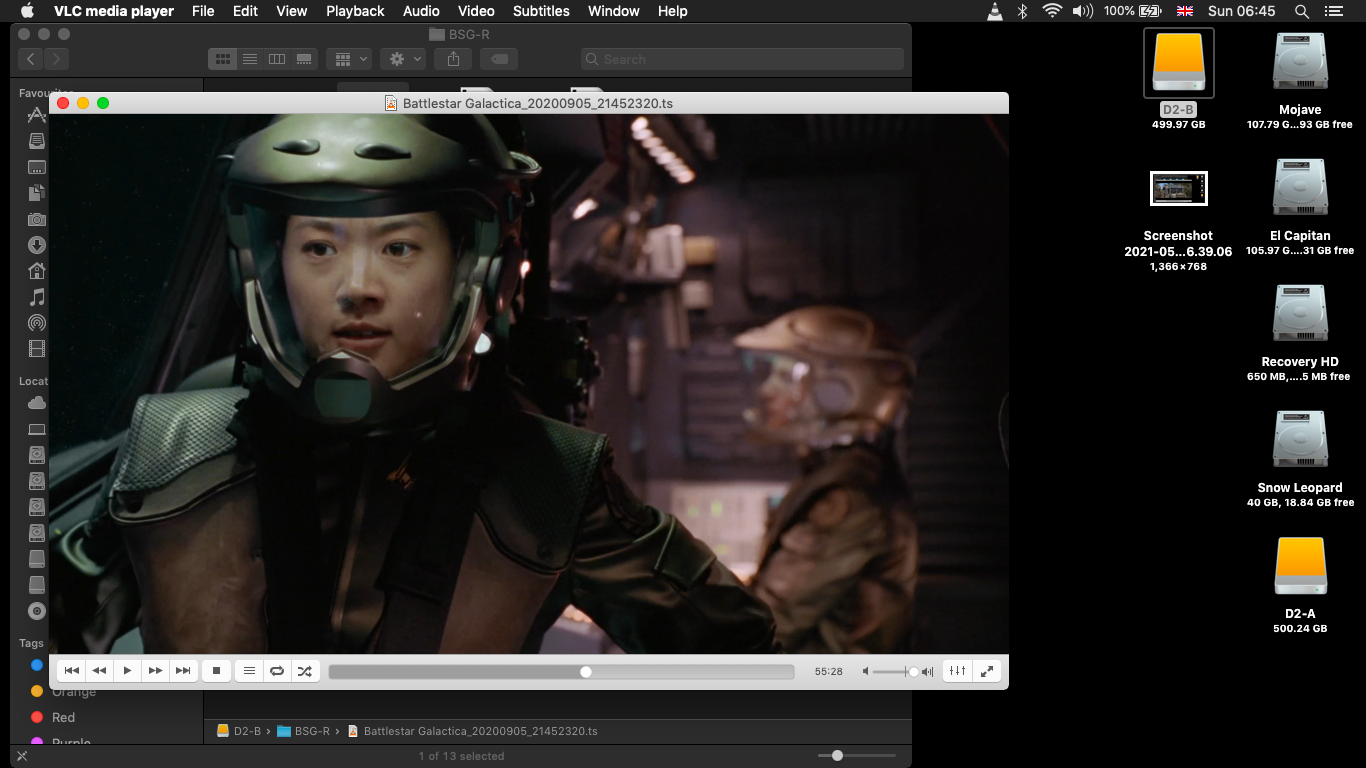The width and height of the screenshot is (1366, 768).
Task: Toggle shuffle mode in VLC
Action: click(x=305, y=671)
